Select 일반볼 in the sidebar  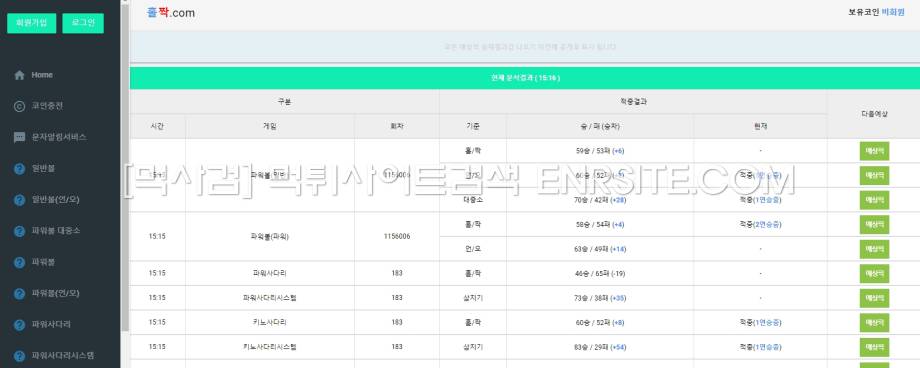tap(43, 168)
